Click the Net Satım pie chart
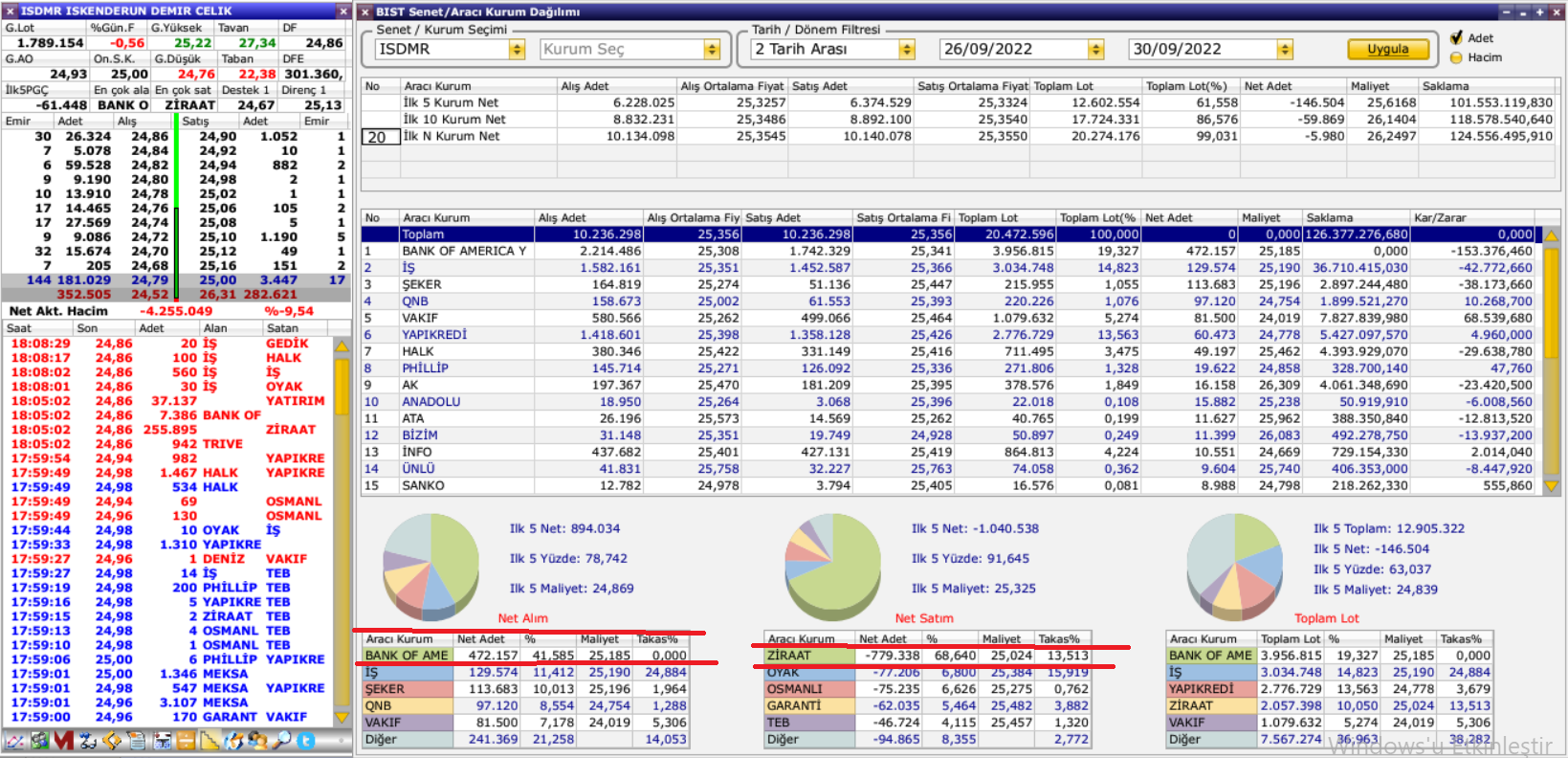This screenshot has height=758, width=1568. tap(833, 567)
